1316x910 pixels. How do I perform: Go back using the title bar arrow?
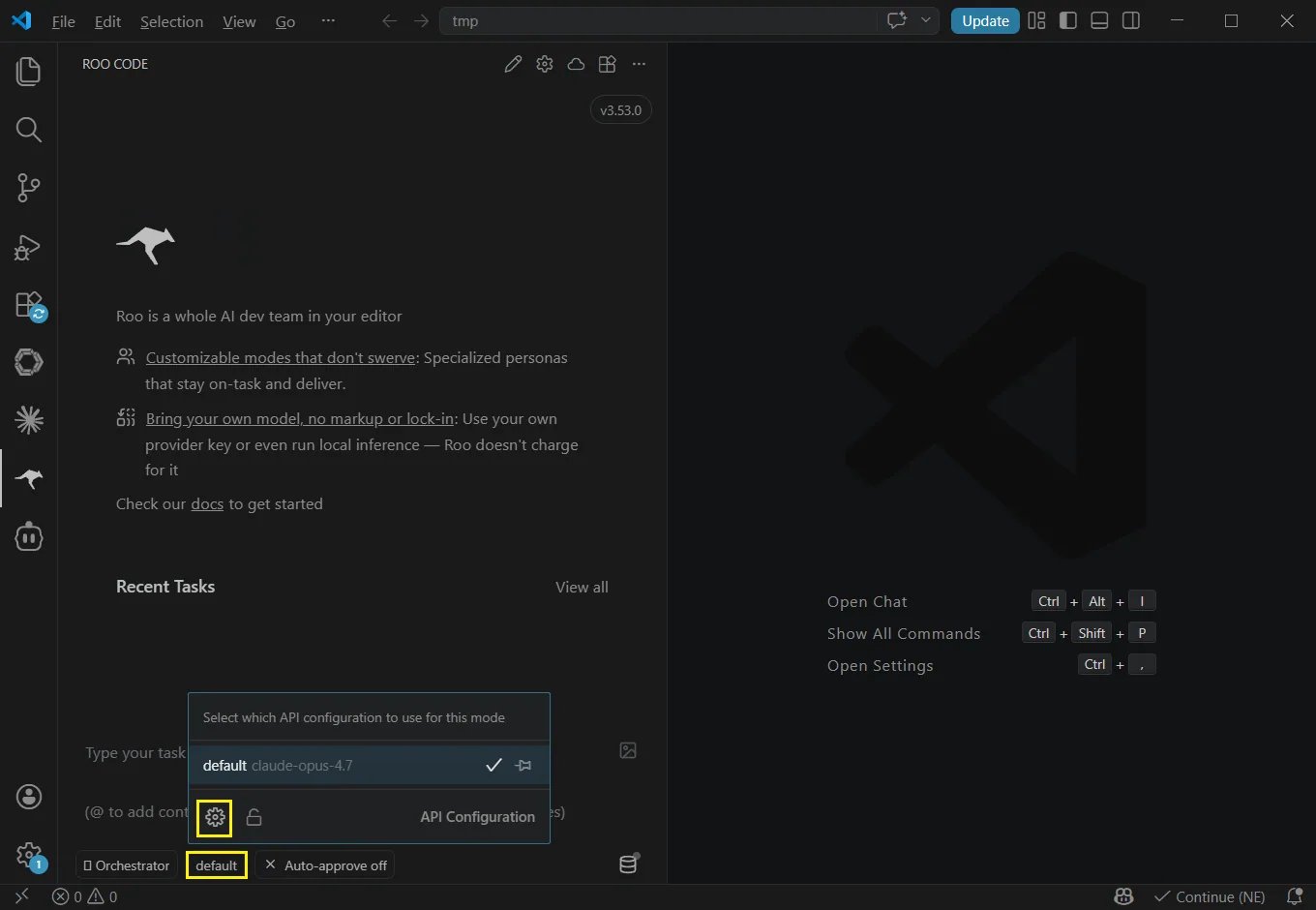coord(389,21)
